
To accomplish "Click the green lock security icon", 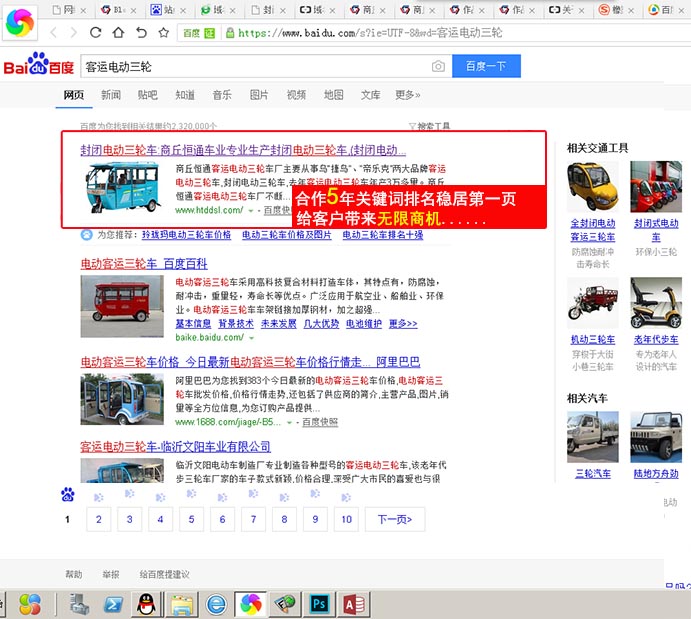I will (x=230, y=33).
